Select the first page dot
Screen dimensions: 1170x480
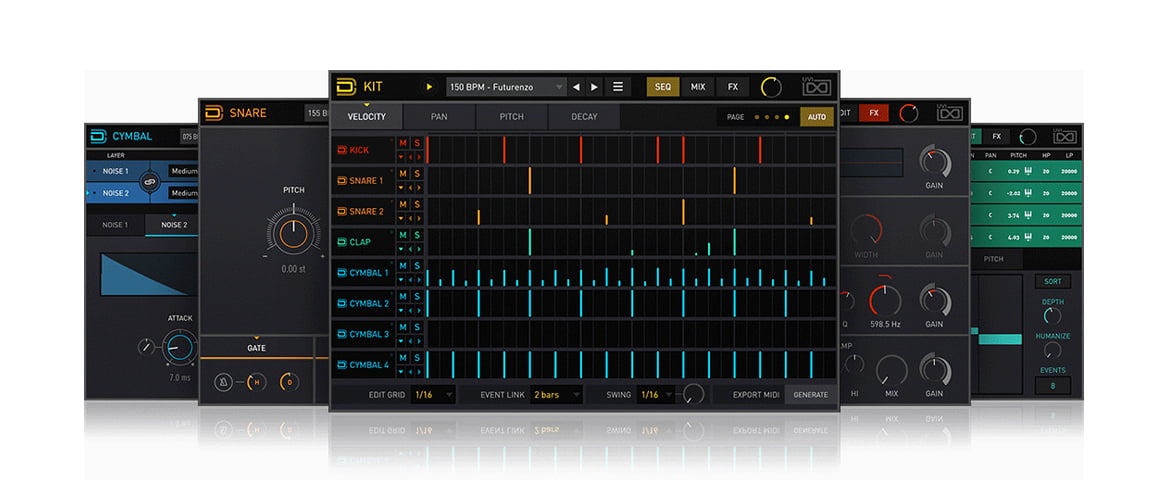[757, 117]
